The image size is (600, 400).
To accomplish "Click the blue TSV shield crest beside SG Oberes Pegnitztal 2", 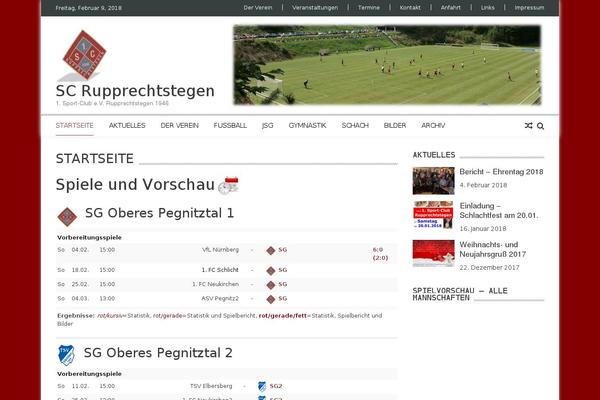I will pos(66,355).
